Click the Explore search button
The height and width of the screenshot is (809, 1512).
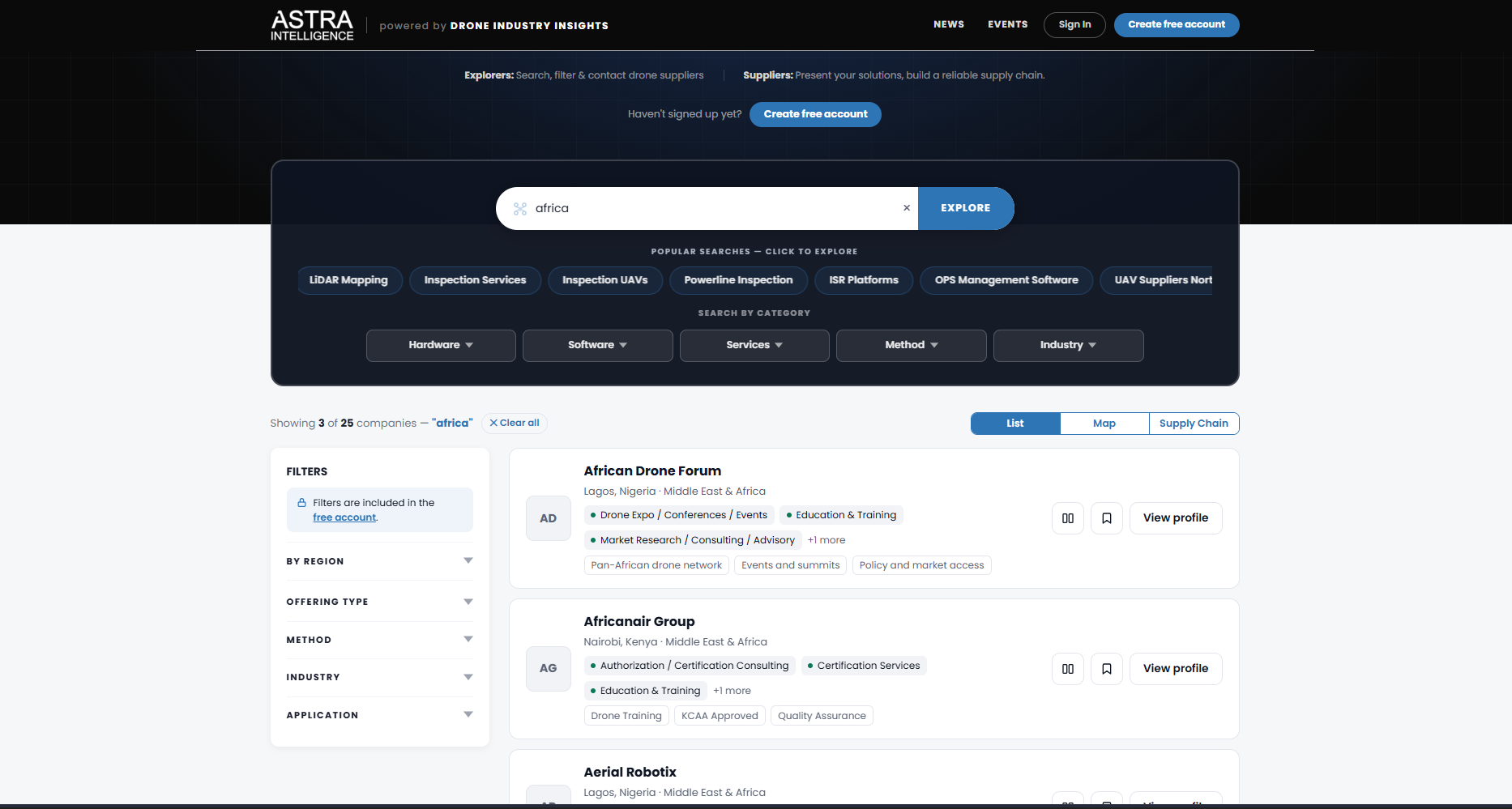tap(966, 208)
